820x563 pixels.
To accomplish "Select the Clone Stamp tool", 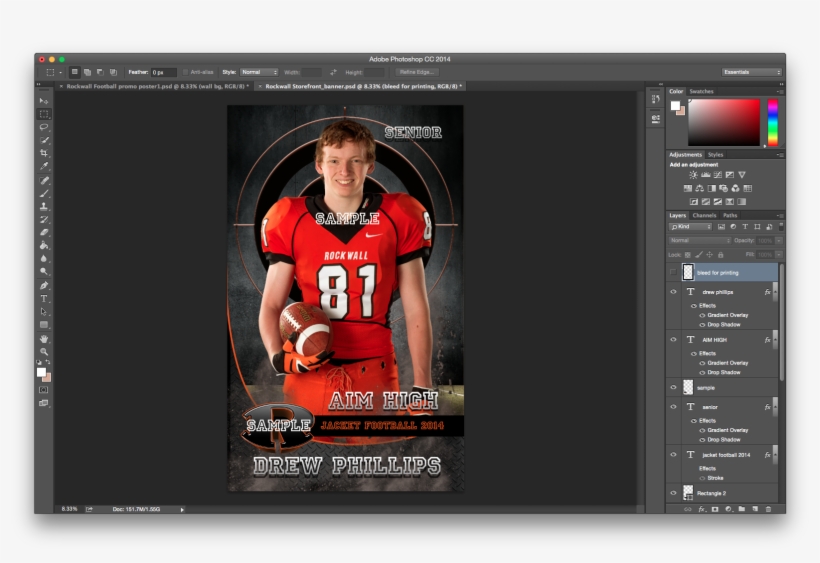I will (44, 206).
